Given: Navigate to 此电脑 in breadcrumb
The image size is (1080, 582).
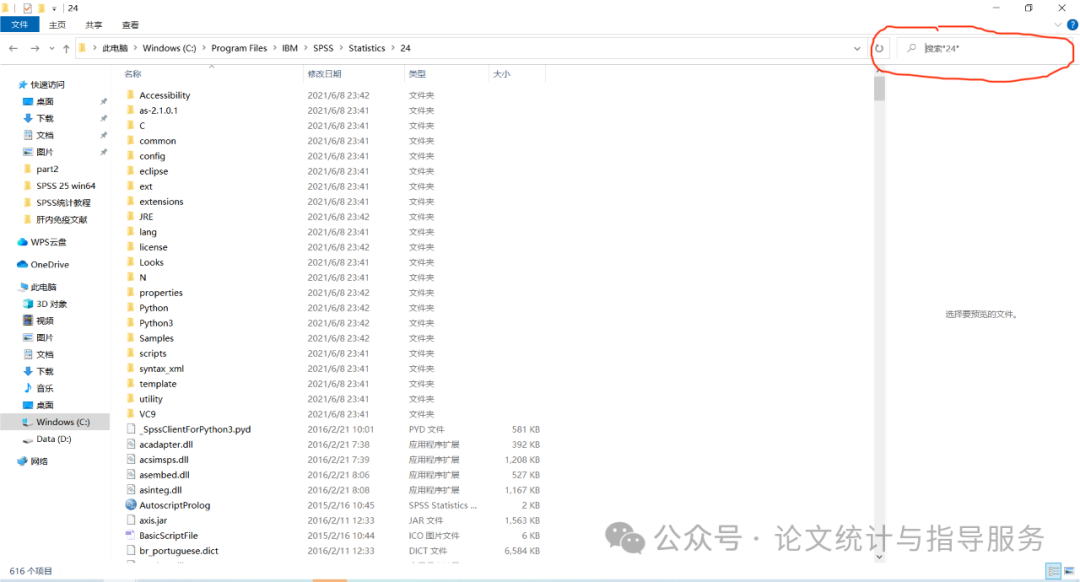Looking at the screenshot, I should (x=115, y=48).
